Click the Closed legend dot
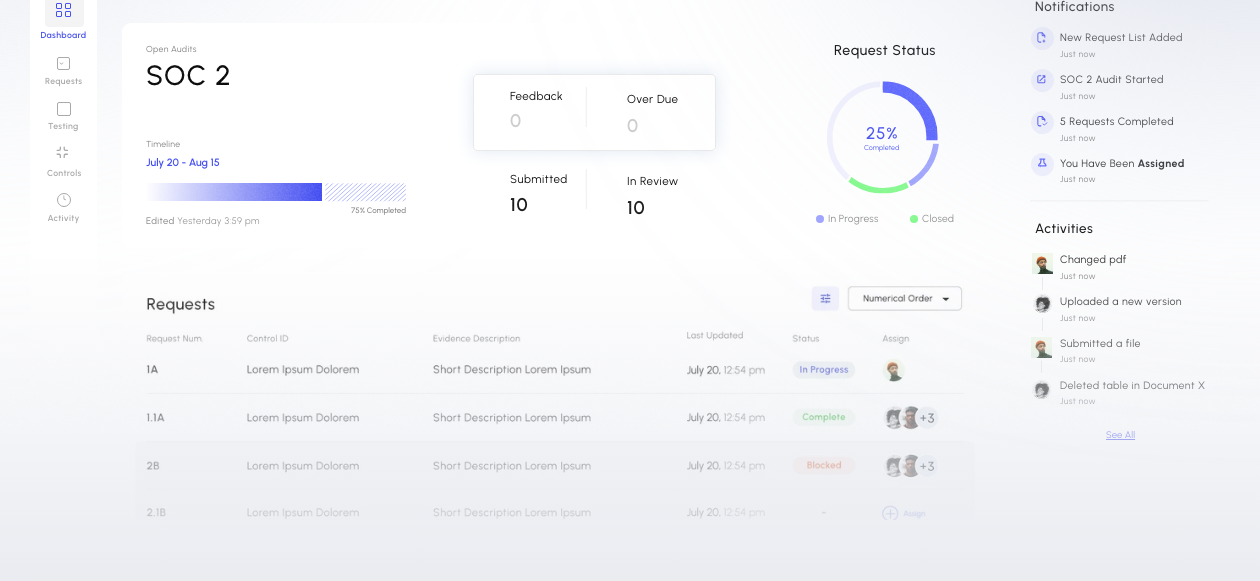 (914, 219)
